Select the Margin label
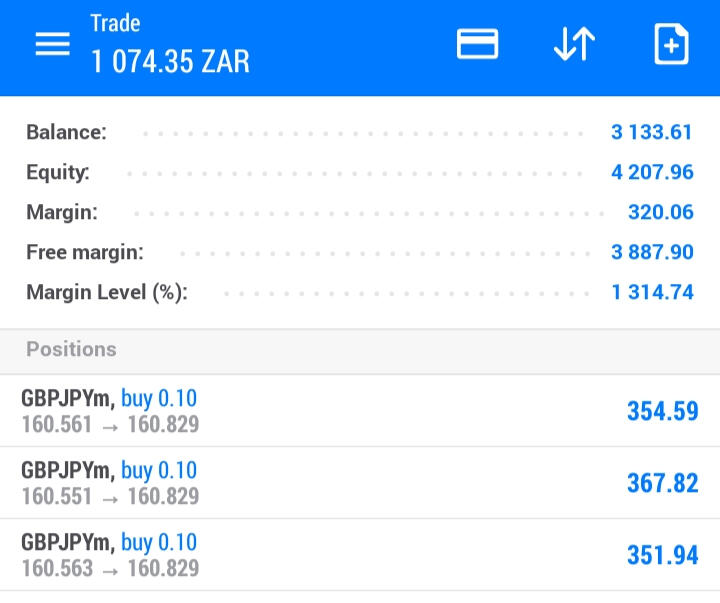720x603 pixels. pos(62,212)
